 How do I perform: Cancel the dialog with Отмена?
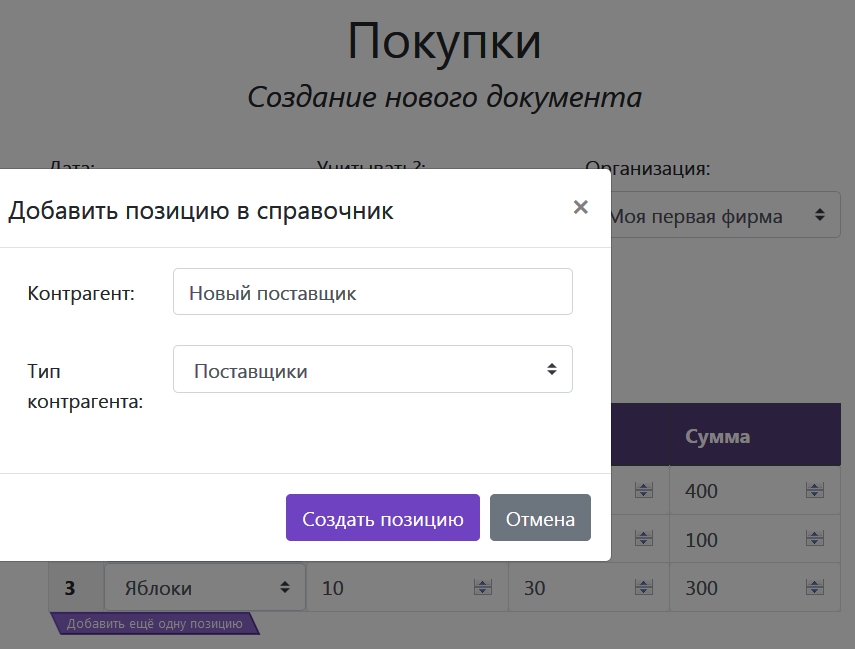[x=540, y=518]
